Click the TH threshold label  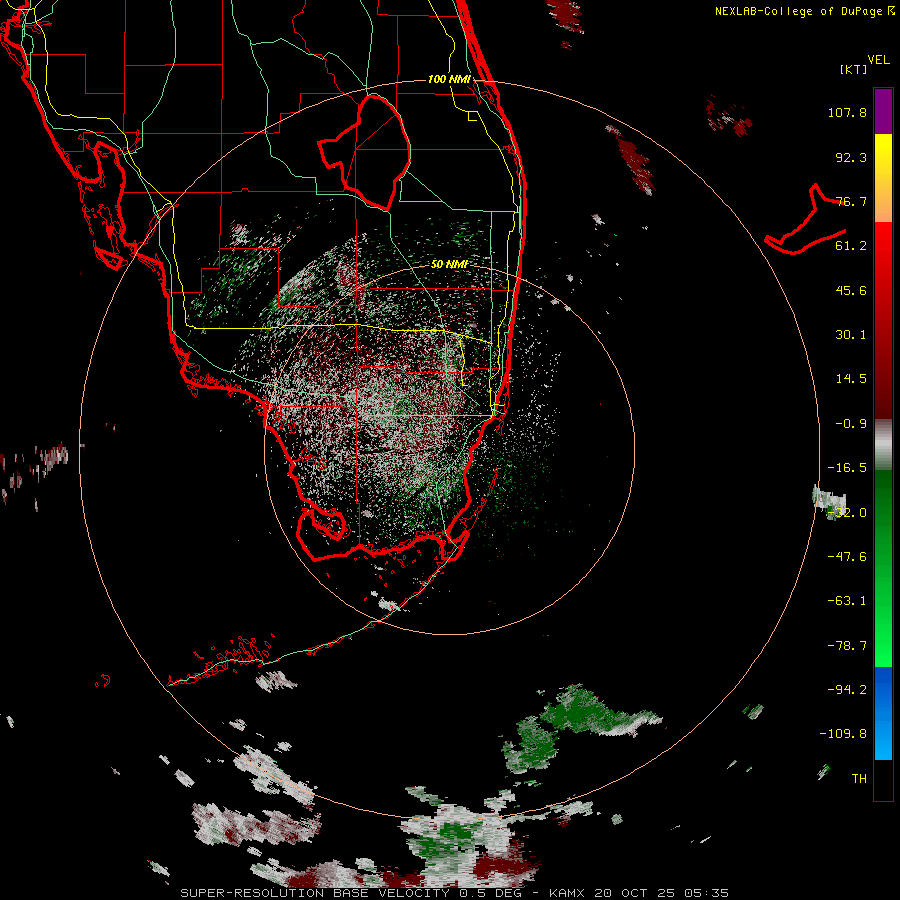859,779
